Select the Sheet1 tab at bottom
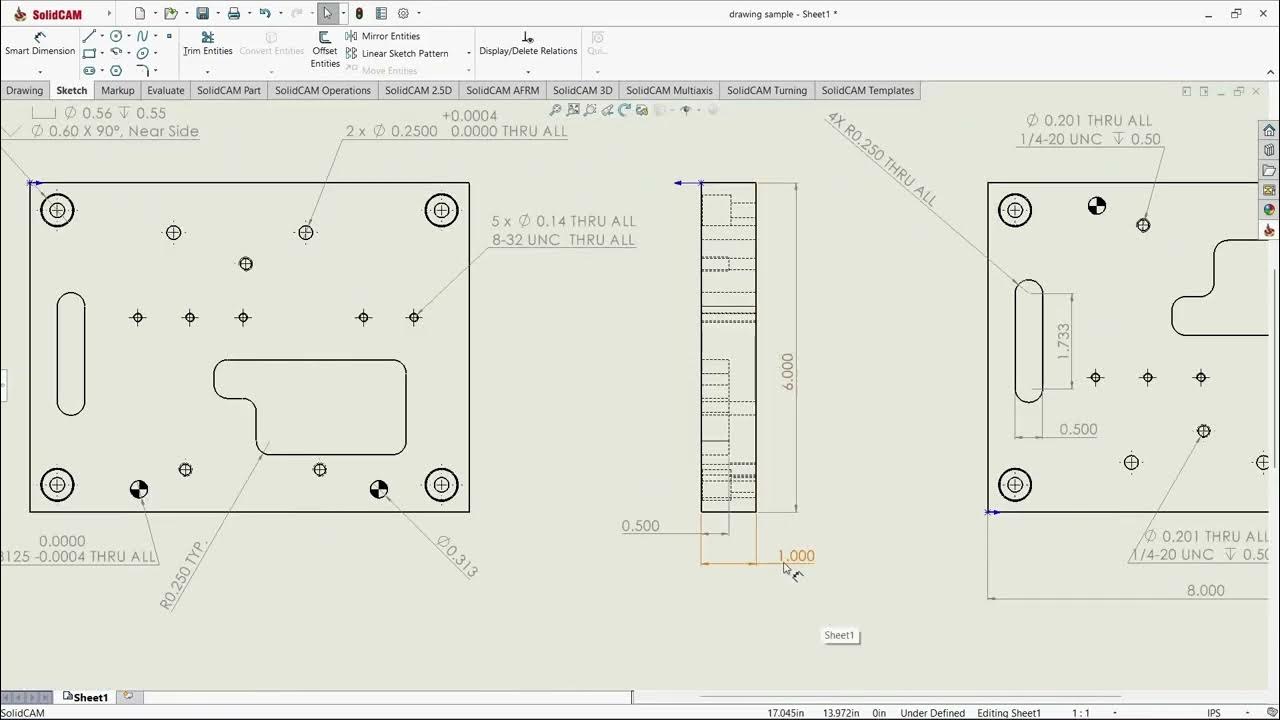The height and width of the screenshot is (720, 1280). point(85,697)
